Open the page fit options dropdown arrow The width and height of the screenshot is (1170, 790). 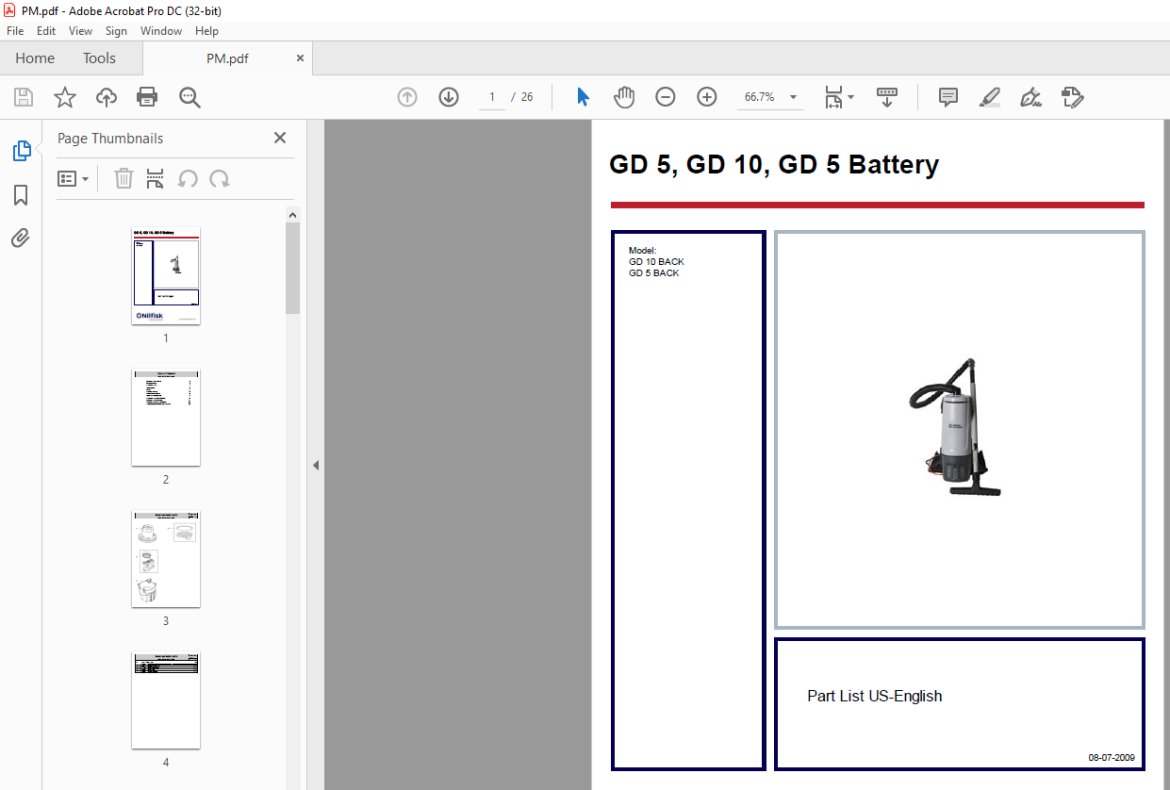point(851,97)
